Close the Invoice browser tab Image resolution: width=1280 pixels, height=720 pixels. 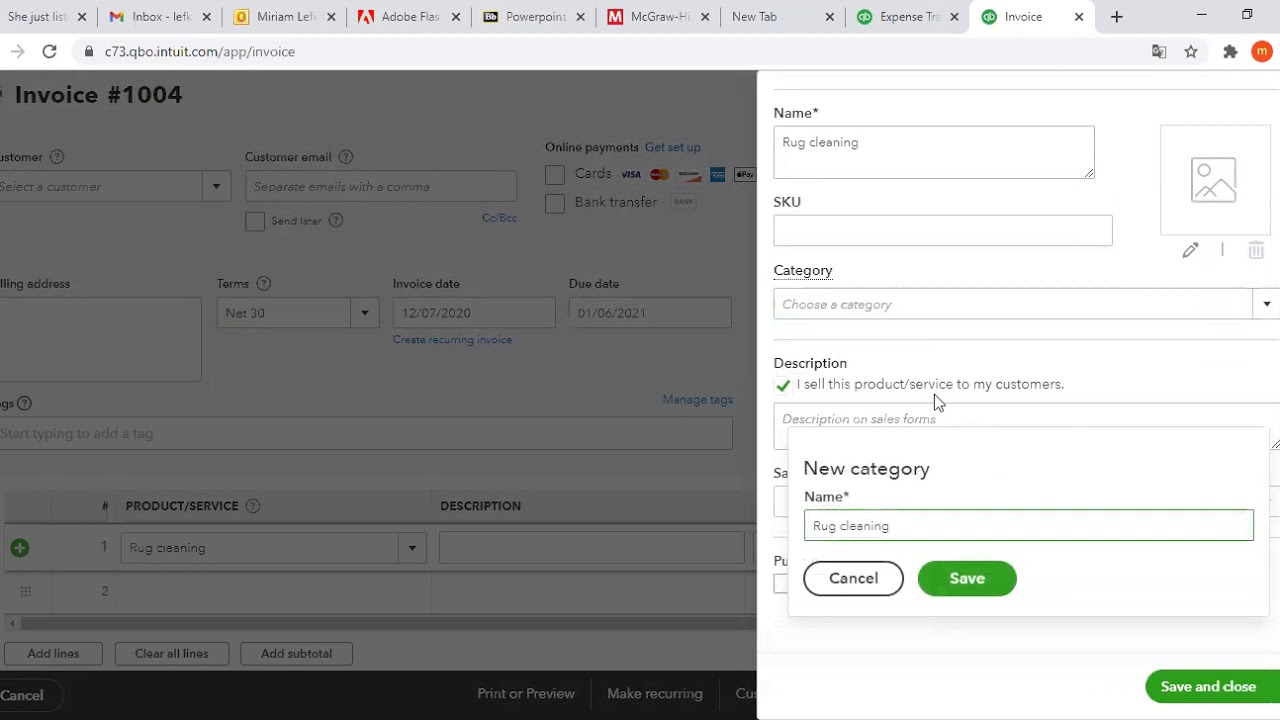(x=1079, y=17)
